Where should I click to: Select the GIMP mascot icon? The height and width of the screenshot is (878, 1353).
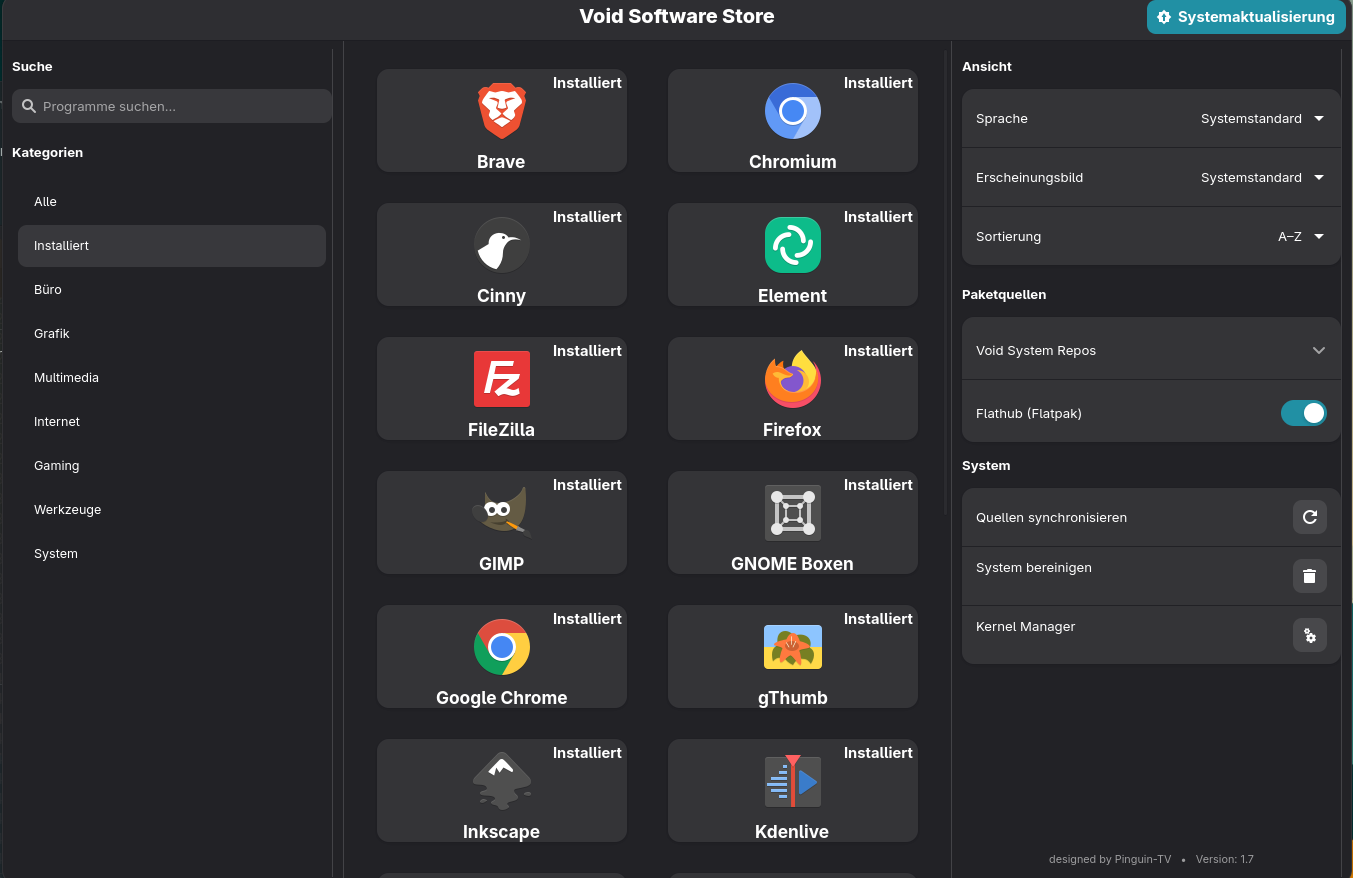click(502, 513)
